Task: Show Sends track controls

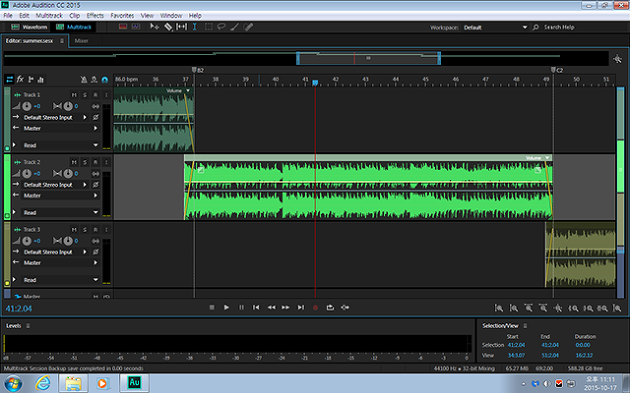Action: click(x=31, y=80)
